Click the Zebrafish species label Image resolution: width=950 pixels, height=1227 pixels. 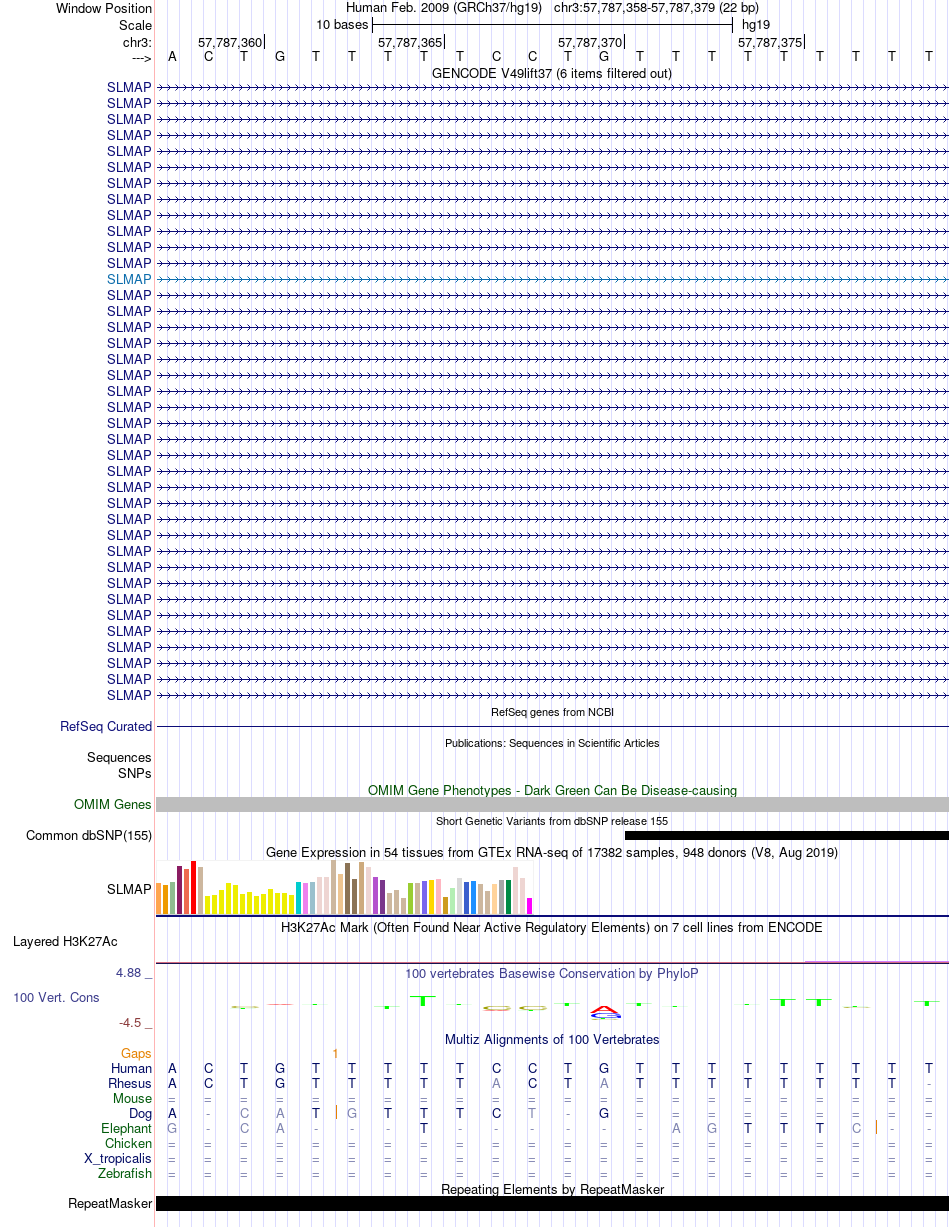[x=125, y=1173]
